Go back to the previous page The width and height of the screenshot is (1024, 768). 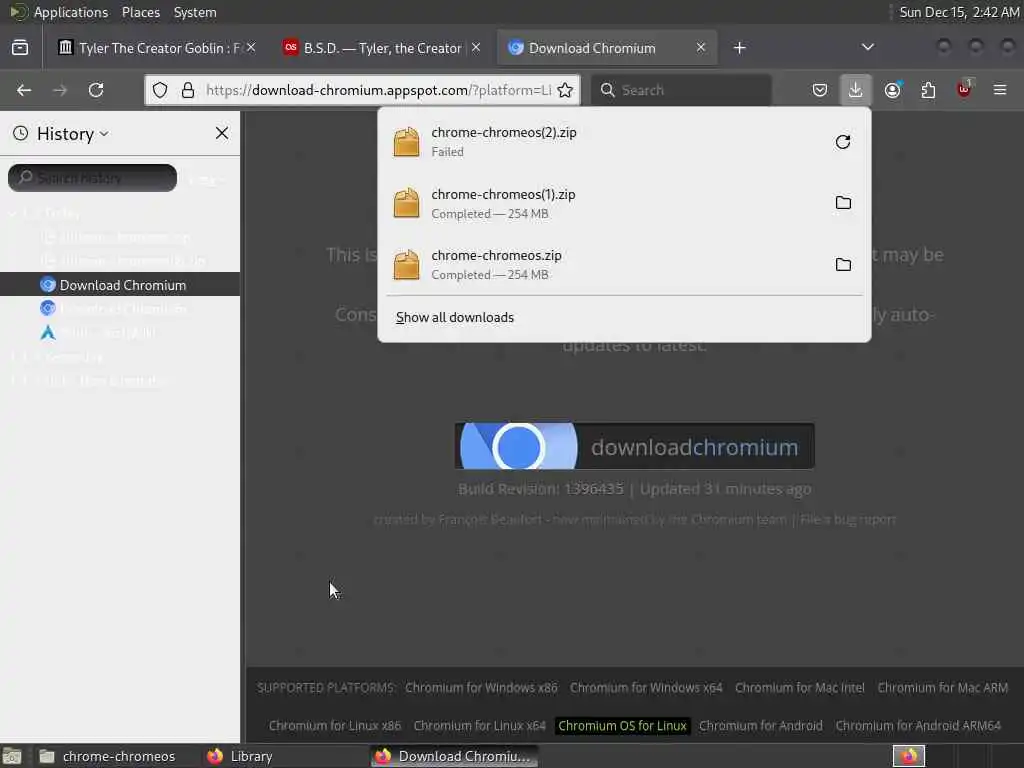click(24, 90)
